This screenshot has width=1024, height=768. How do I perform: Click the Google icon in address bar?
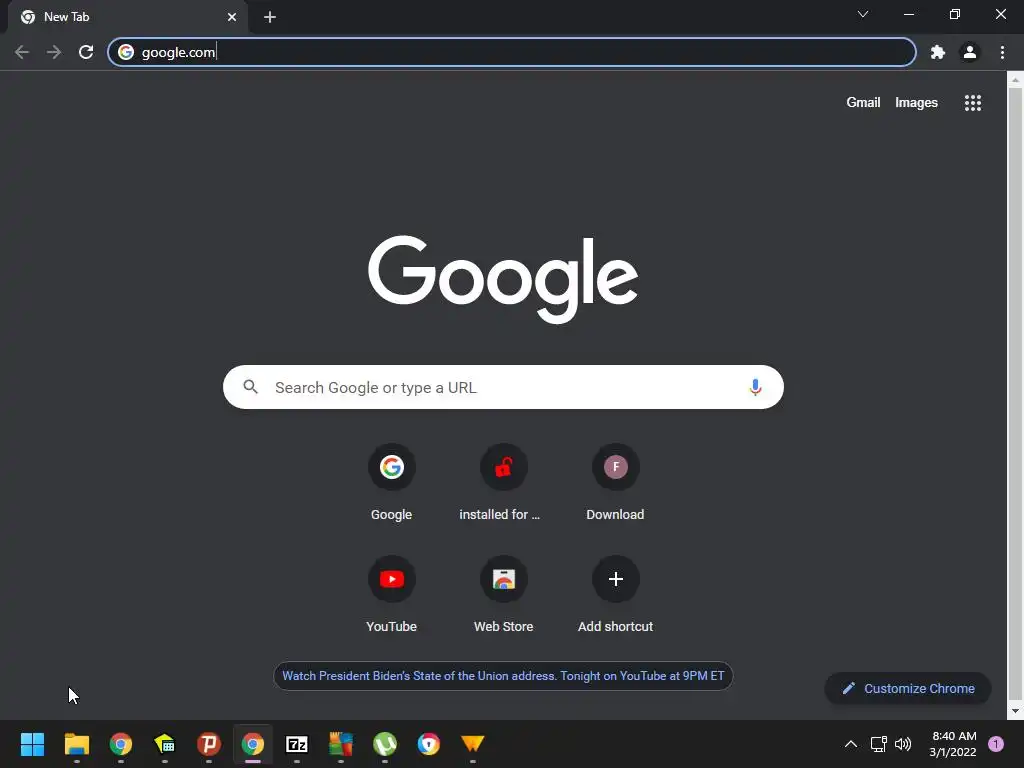coord(126,52)
